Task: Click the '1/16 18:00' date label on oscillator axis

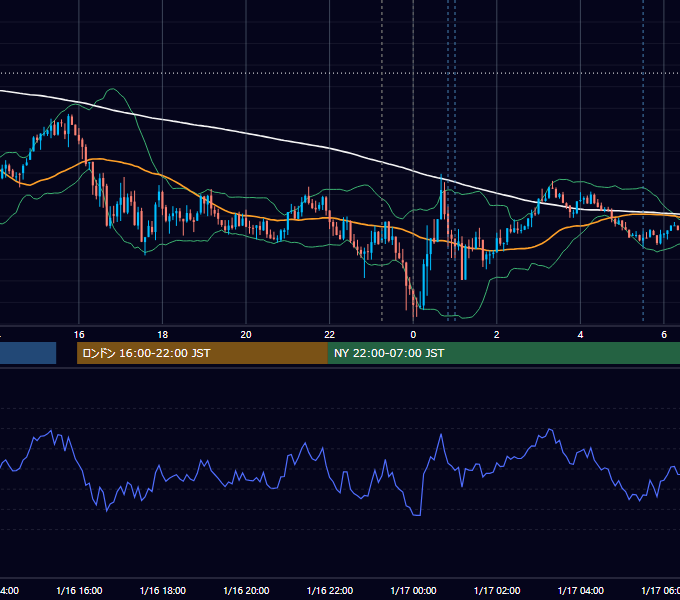Action: [163, 591]
